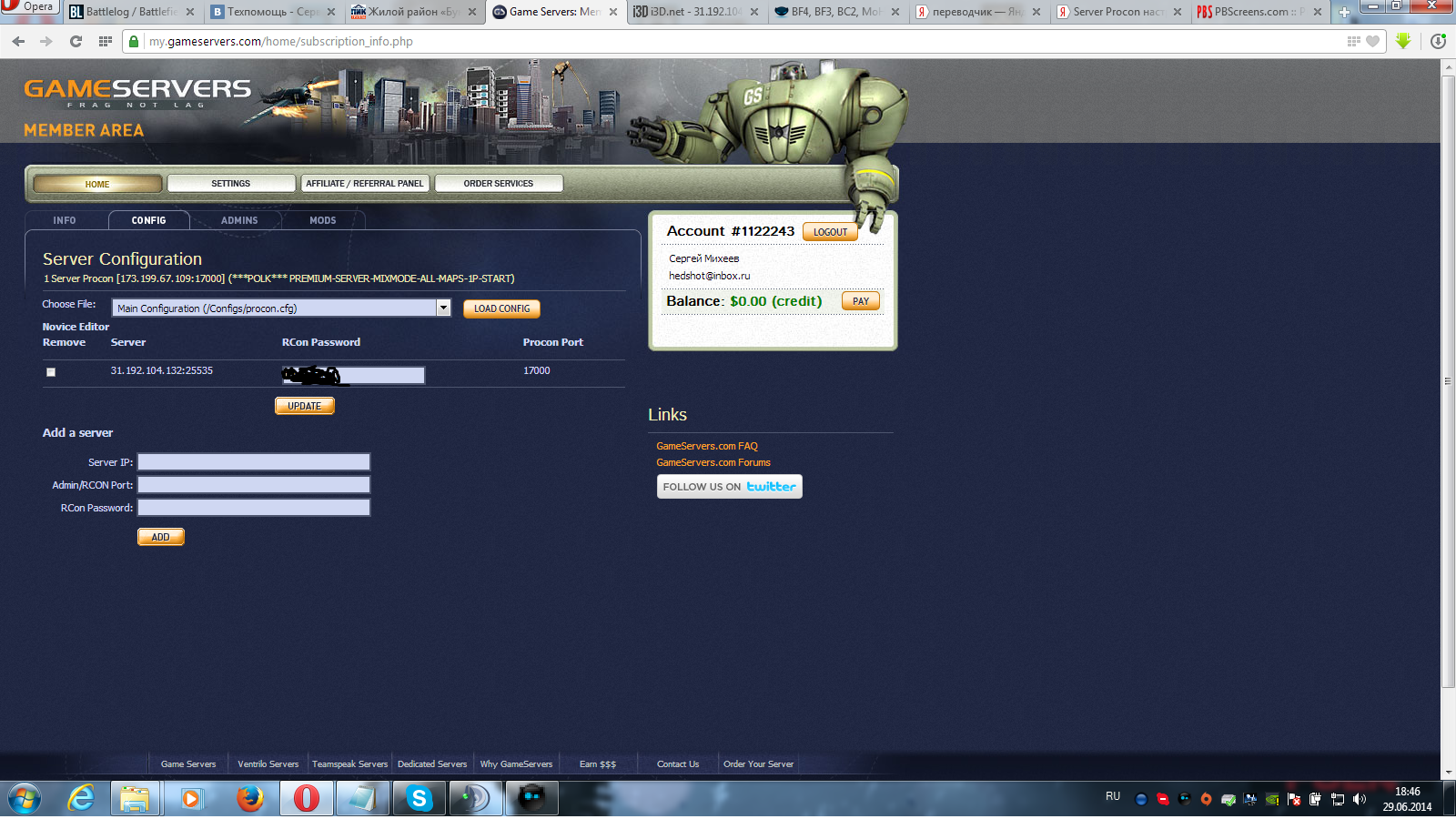Open Ventrilo Servers footer link
Viewport: 1456px width, 819px height.
point(268,764)
